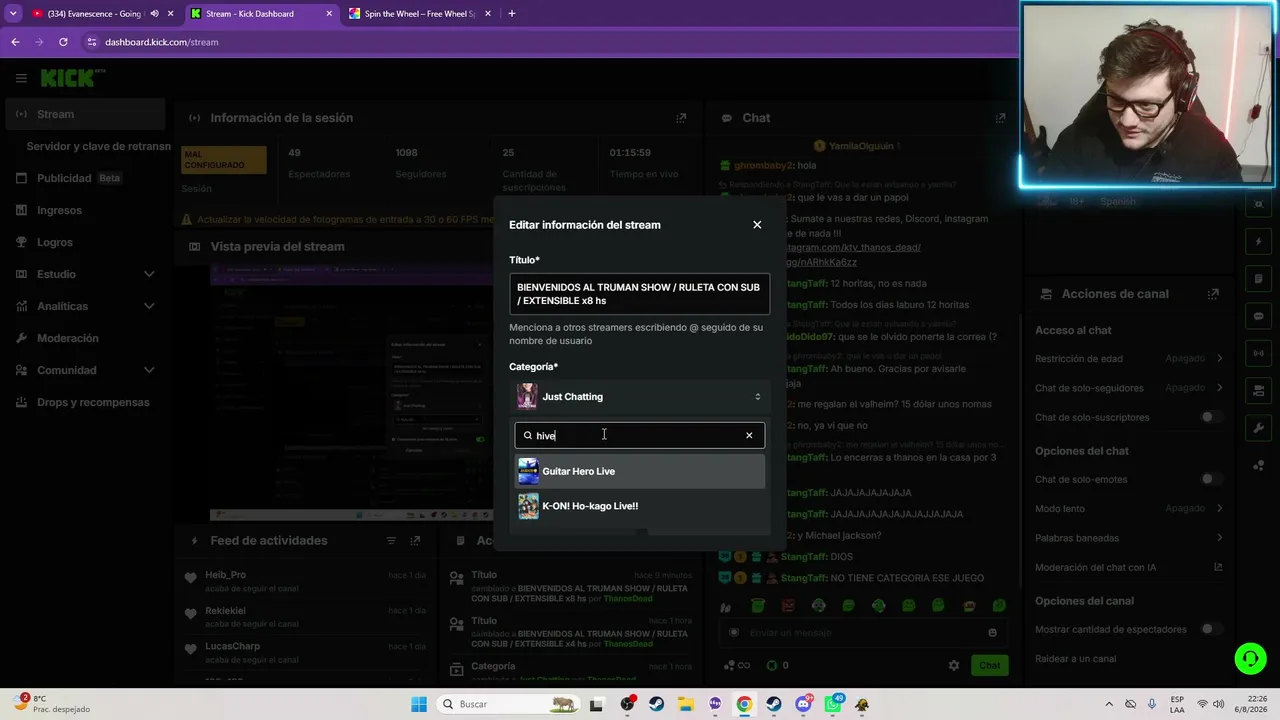Viewport: 1280px width, 720px height.
Task: Send message with the green Chat button
Action: (x=989, y=665)
